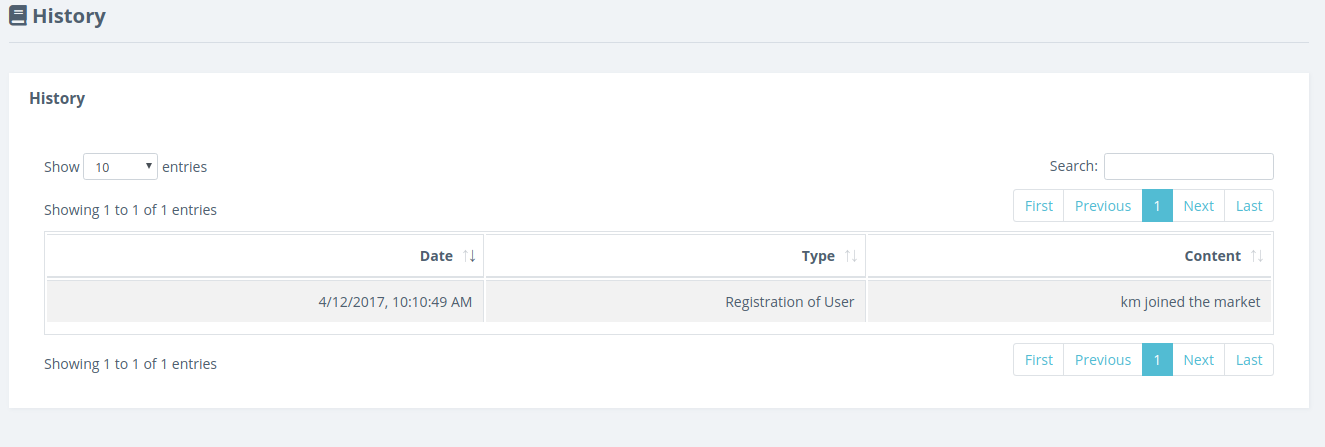Click the History book icon in the header

tap(17, 16)
